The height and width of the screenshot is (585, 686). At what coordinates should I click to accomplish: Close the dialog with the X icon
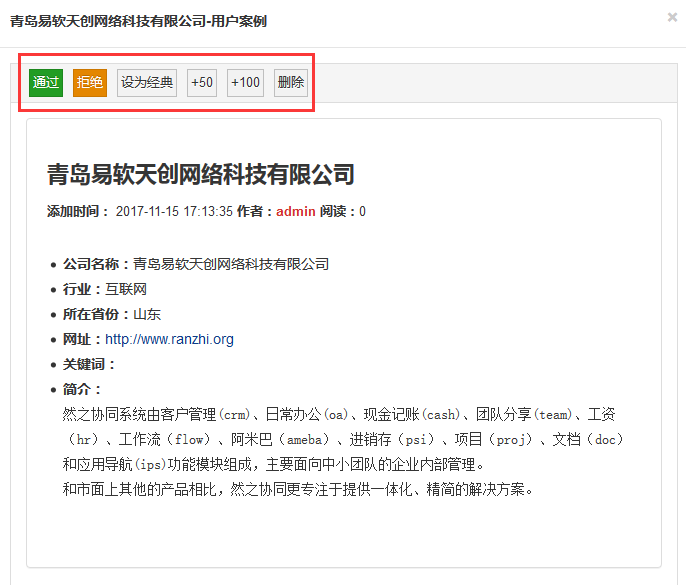(672, 18)
